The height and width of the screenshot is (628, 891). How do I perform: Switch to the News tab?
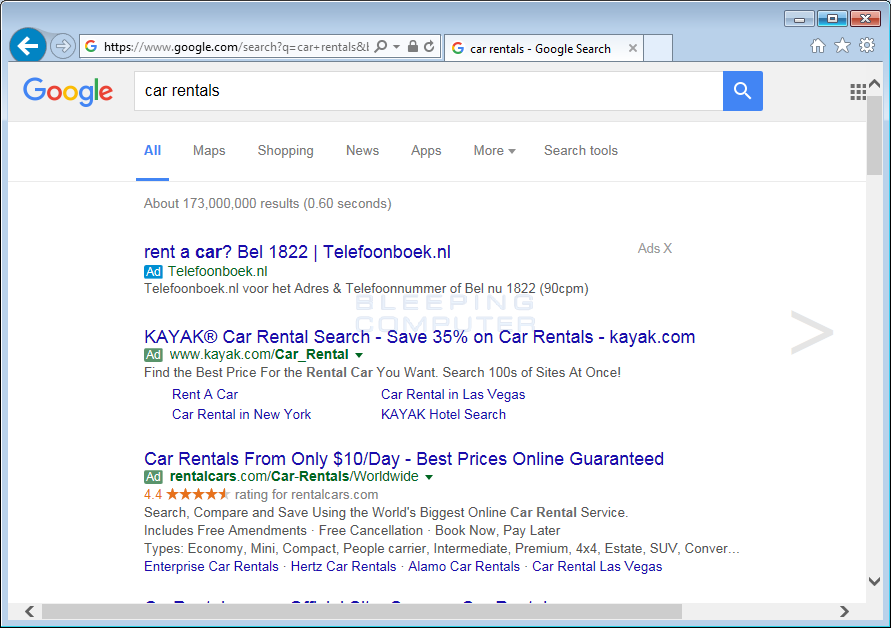363,151
